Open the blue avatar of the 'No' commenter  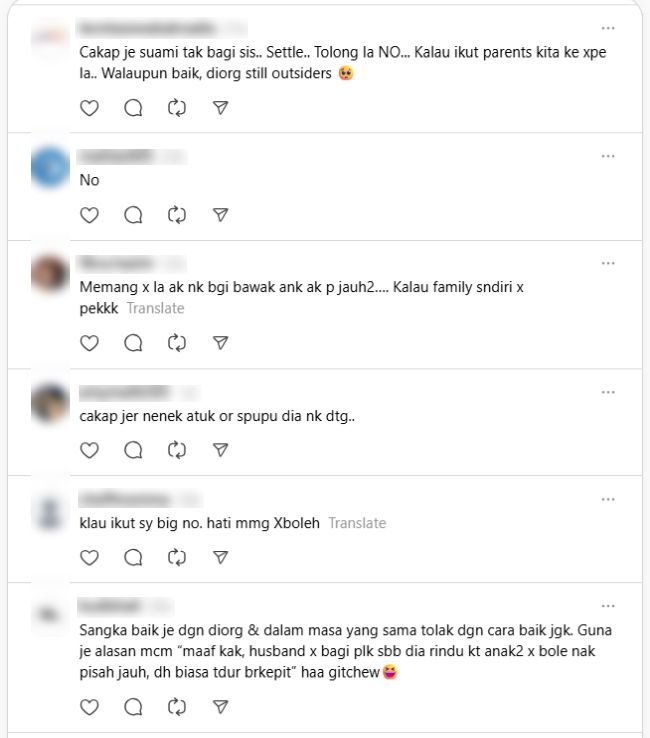[50, 167]
